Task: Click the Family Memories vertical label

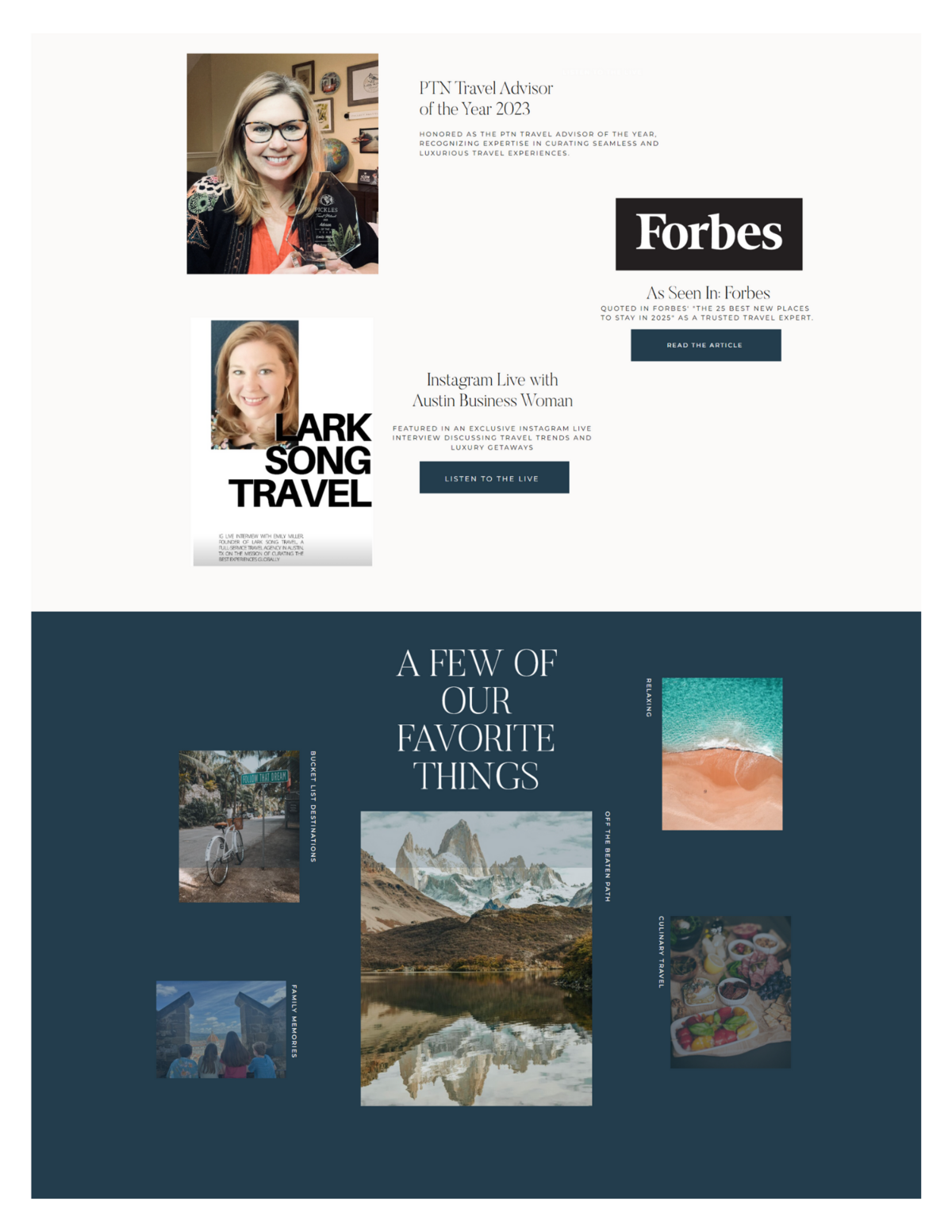Action: point(294,1022)
